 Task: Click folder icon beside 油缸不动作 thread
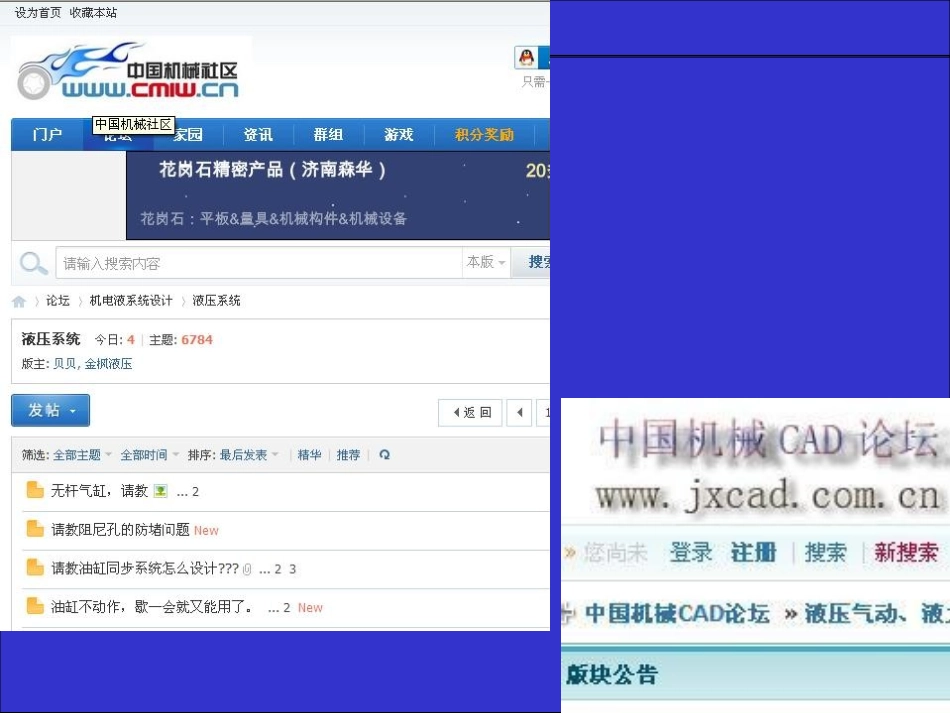35,606
